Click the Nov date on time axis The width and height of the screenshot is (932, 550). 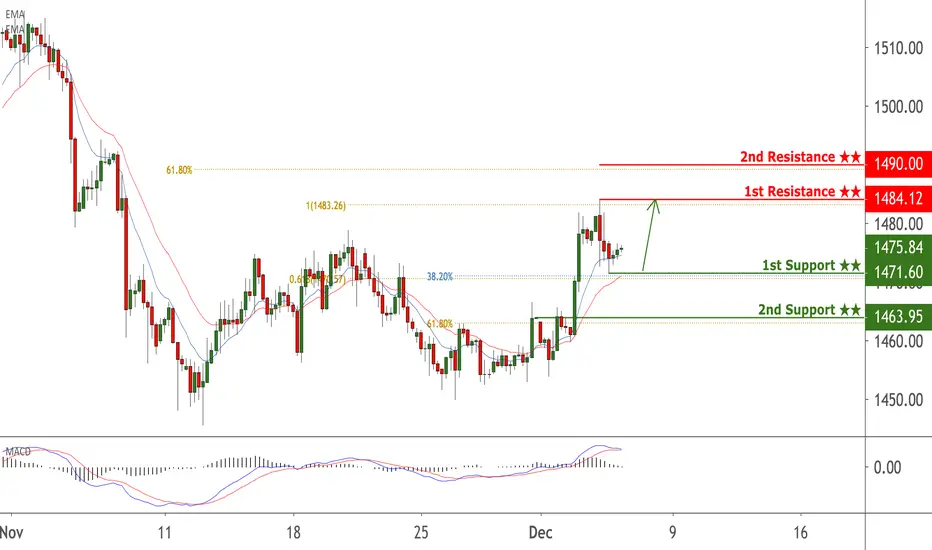11,532
